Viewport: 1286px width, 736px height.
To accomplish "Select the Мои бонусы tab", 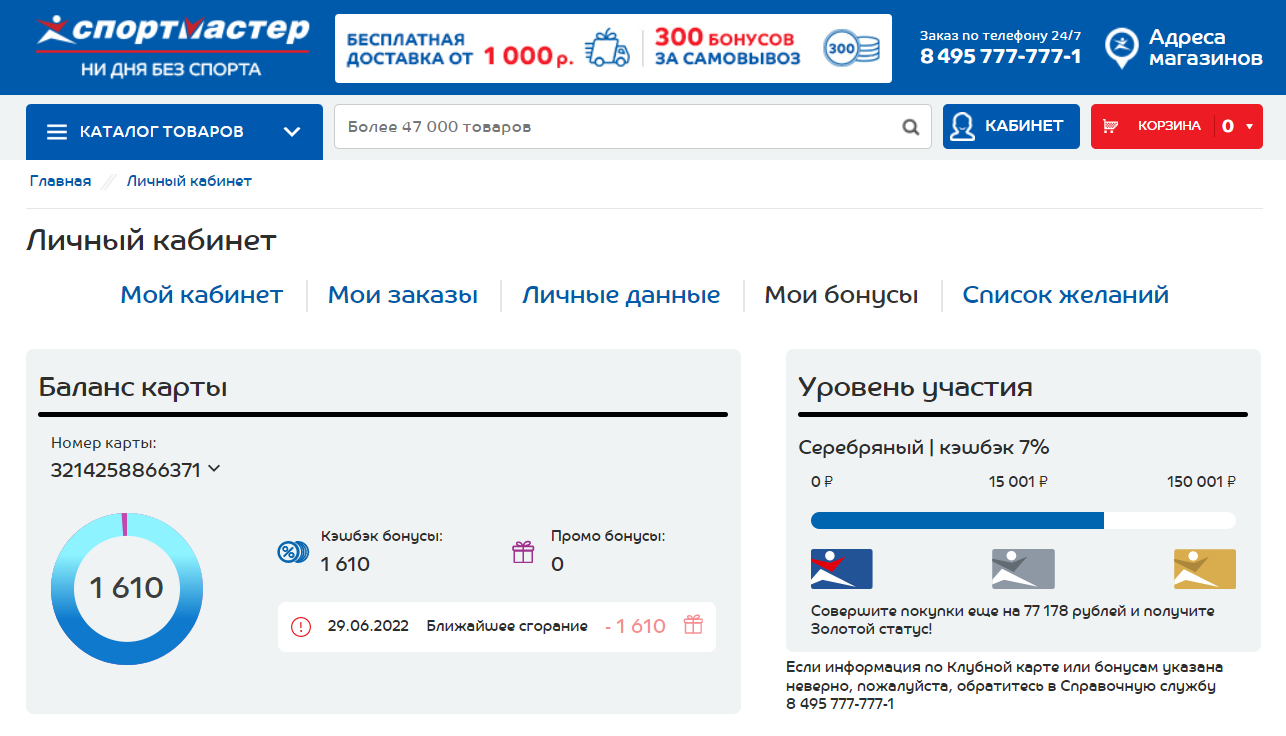I will pyautogui.click(x=841, y=295).
